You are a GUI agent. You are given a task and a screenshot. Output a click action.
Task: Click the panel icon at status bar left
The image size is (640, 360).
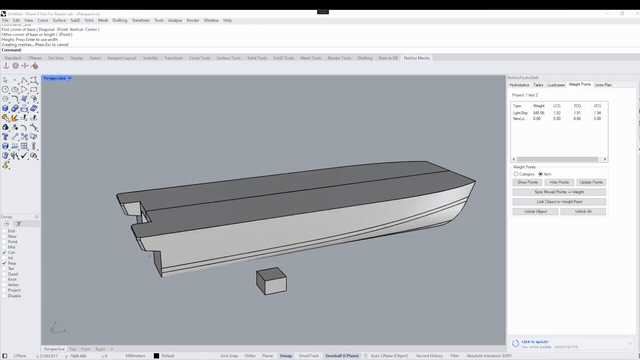coord(4,356)
